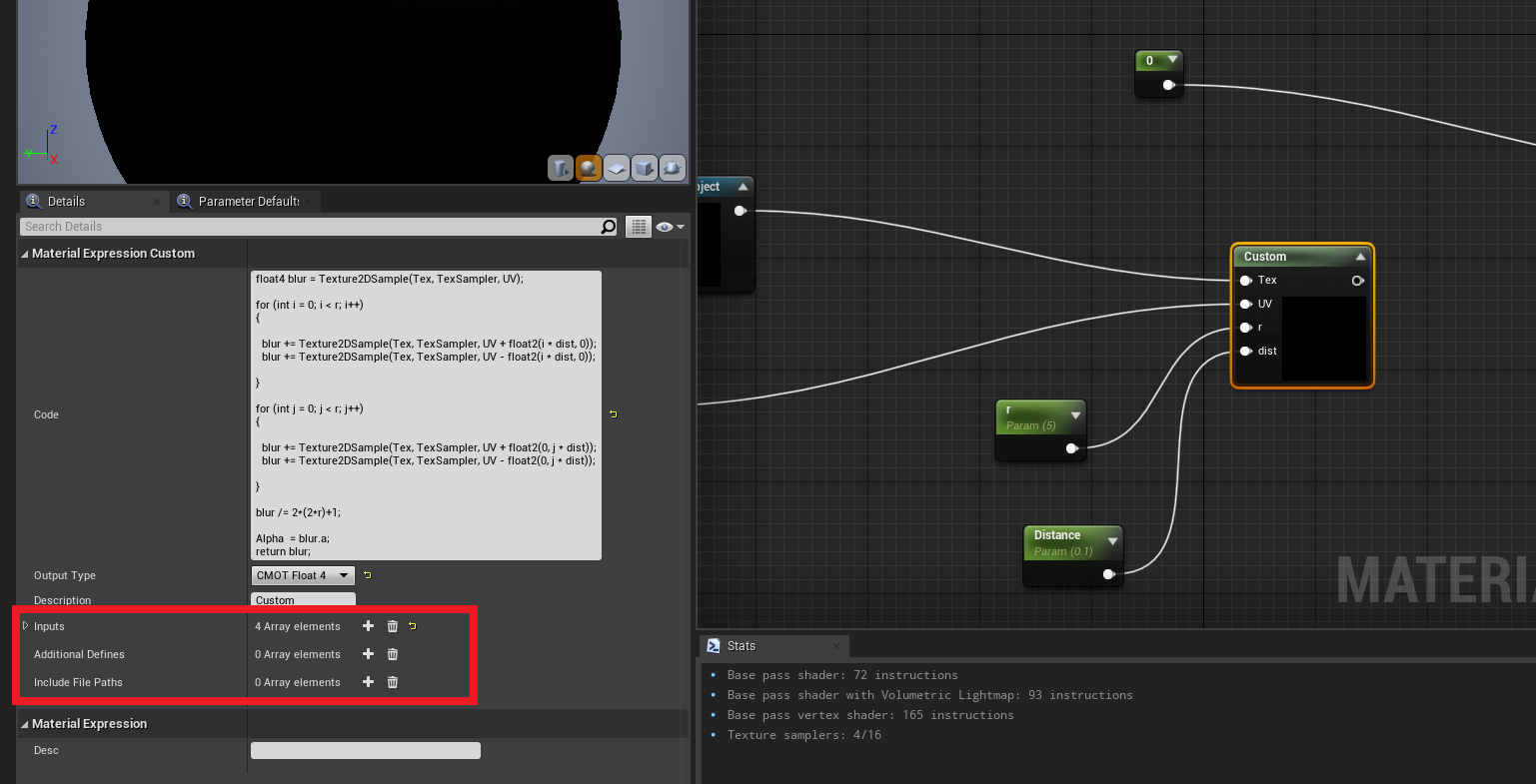The height and width of the screenshot is (784, 1536).
Task: Choose the cube preview mesh icon
Action: click(x=645, y=168)
